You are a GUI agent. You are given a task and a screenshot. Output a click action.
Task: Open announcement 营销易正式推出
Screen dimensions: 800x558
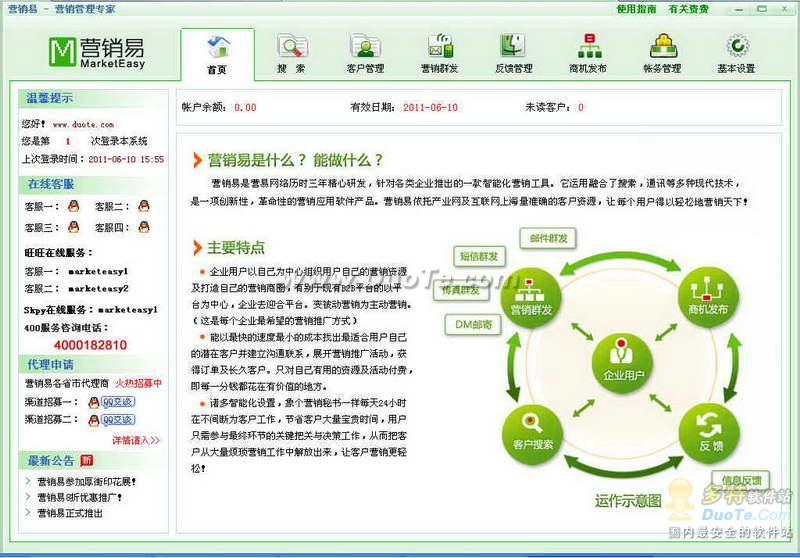70,513
